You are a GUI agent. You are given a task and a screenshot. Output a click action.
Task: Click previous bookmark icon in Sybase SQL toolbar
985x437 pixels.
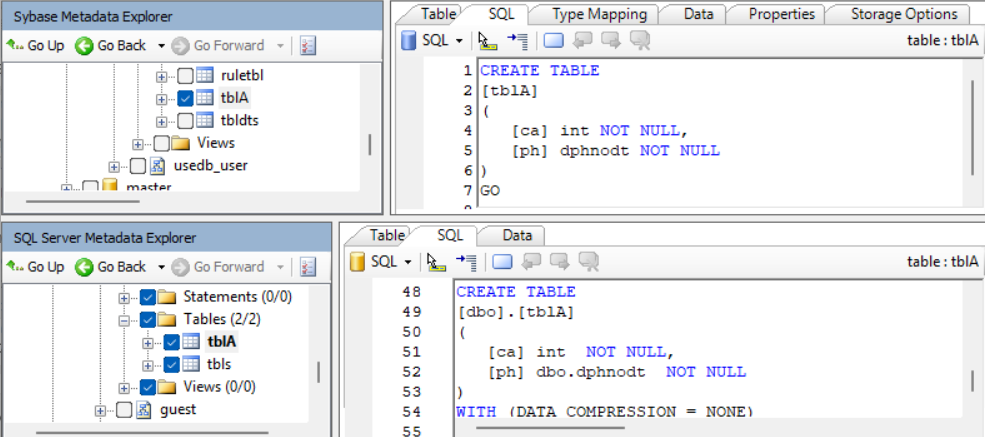tap(584, 41)
